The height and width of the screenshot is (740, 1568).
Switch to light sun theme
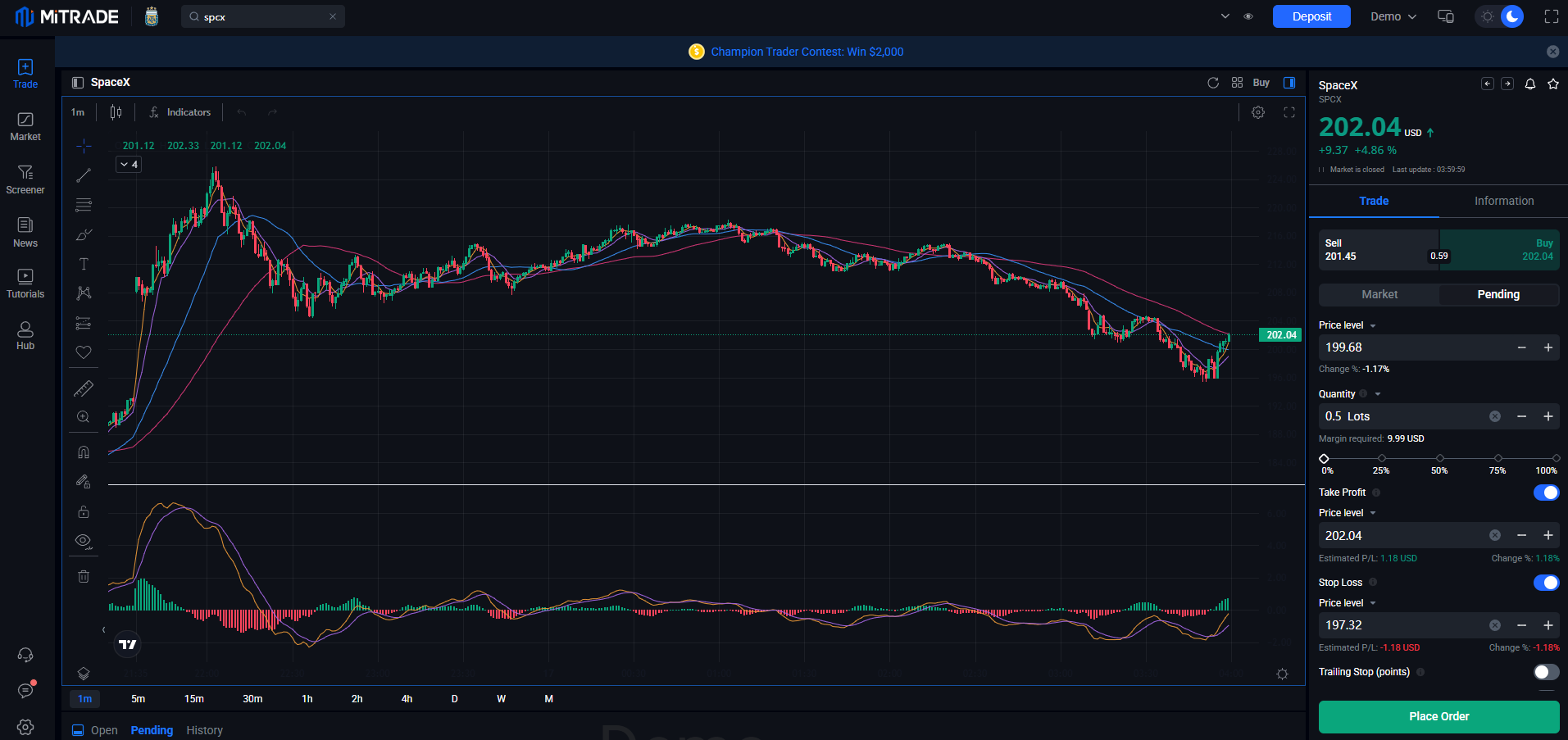point(1488,16)
